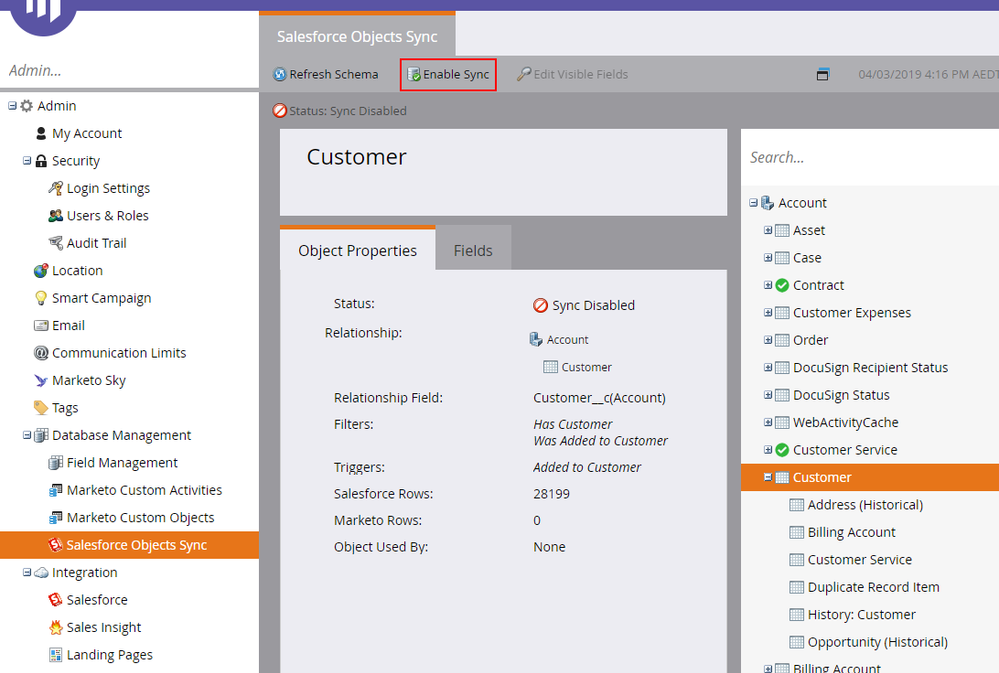Focus the object Search field
Screen dimensions: 999x673
(x=870, y=157)
